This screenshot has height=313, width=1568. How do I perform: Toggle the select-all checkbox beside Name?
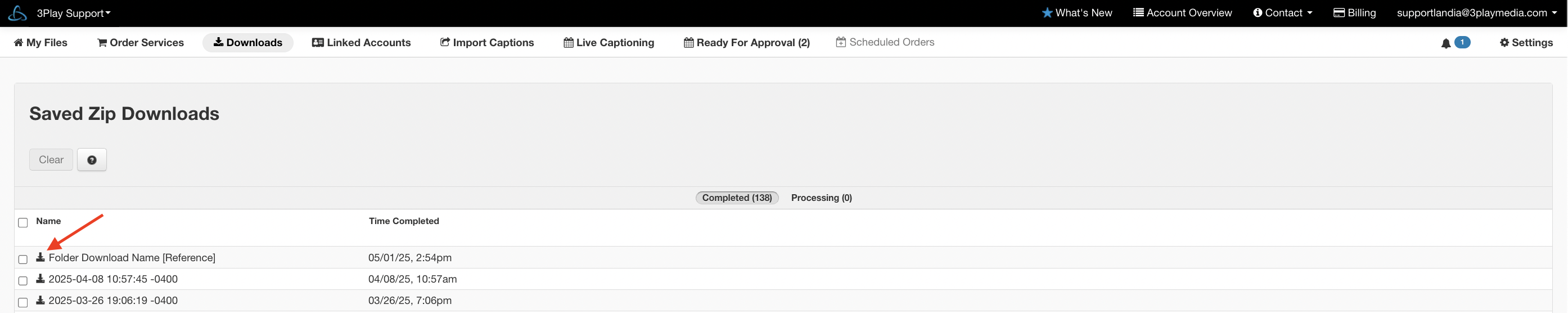[23, 222]
